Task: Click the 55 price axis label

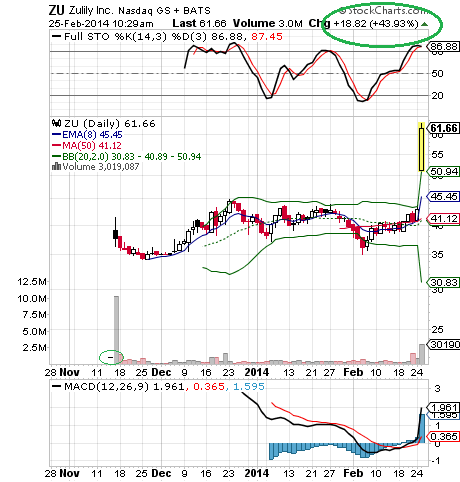Action: coord(437,155)
